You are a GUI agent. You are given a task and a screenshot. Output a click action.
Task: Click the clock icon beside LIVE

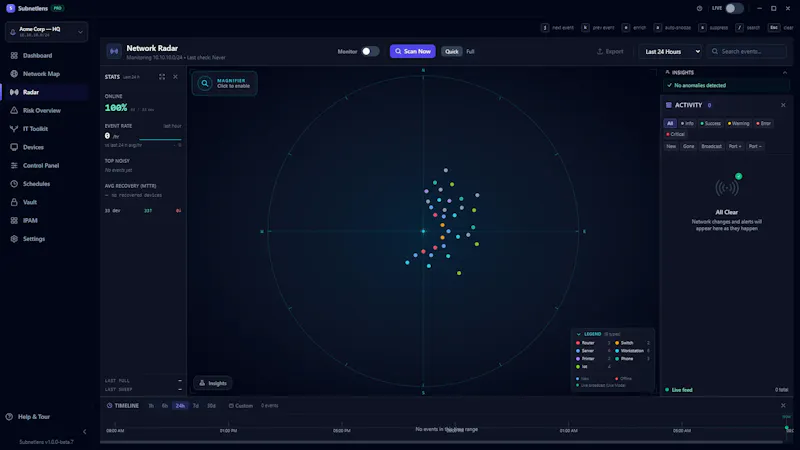pos(699,8)
